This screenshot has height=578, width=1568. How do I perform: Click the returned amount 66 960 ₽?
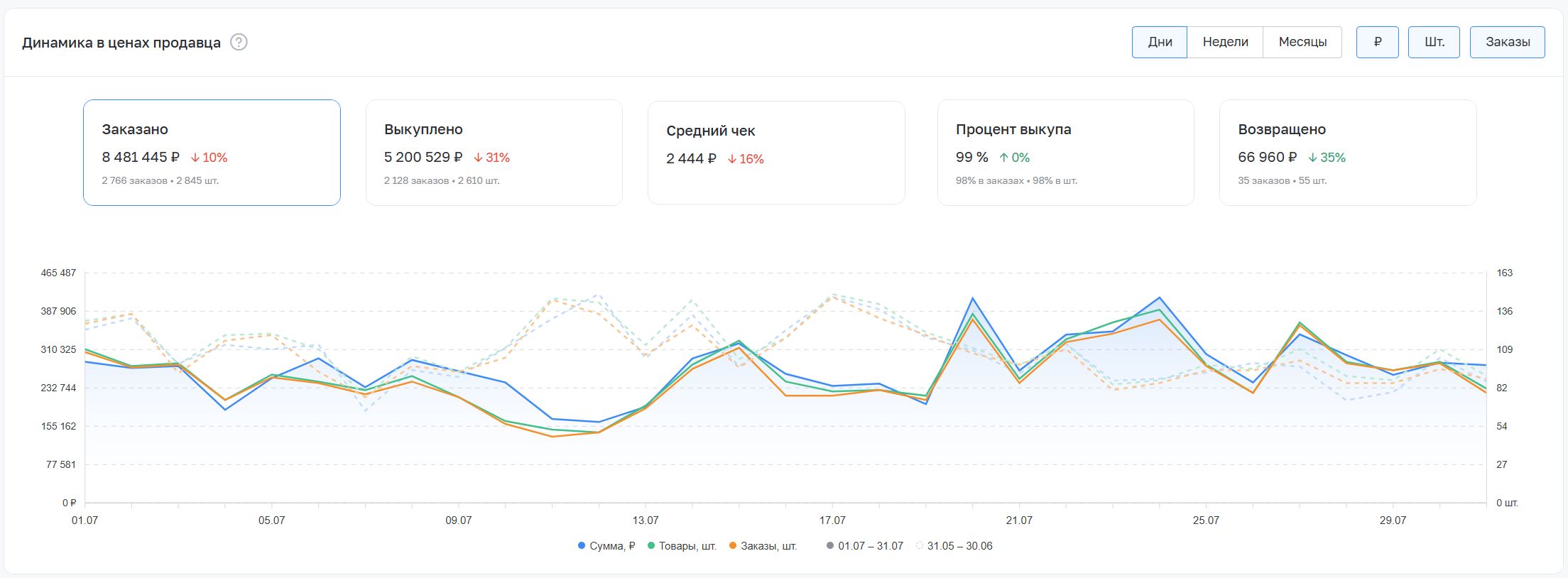point(1268,158)
